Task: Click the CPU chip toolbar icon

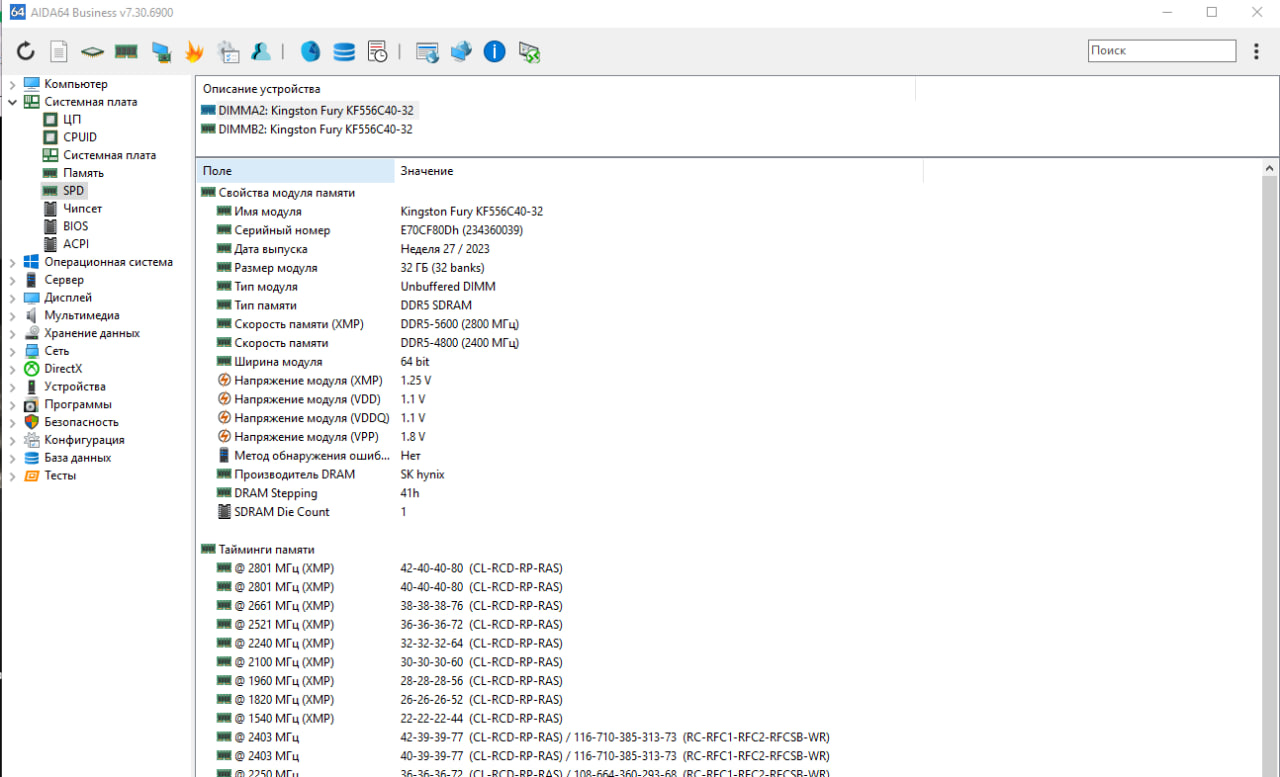Action: point(92,51)
